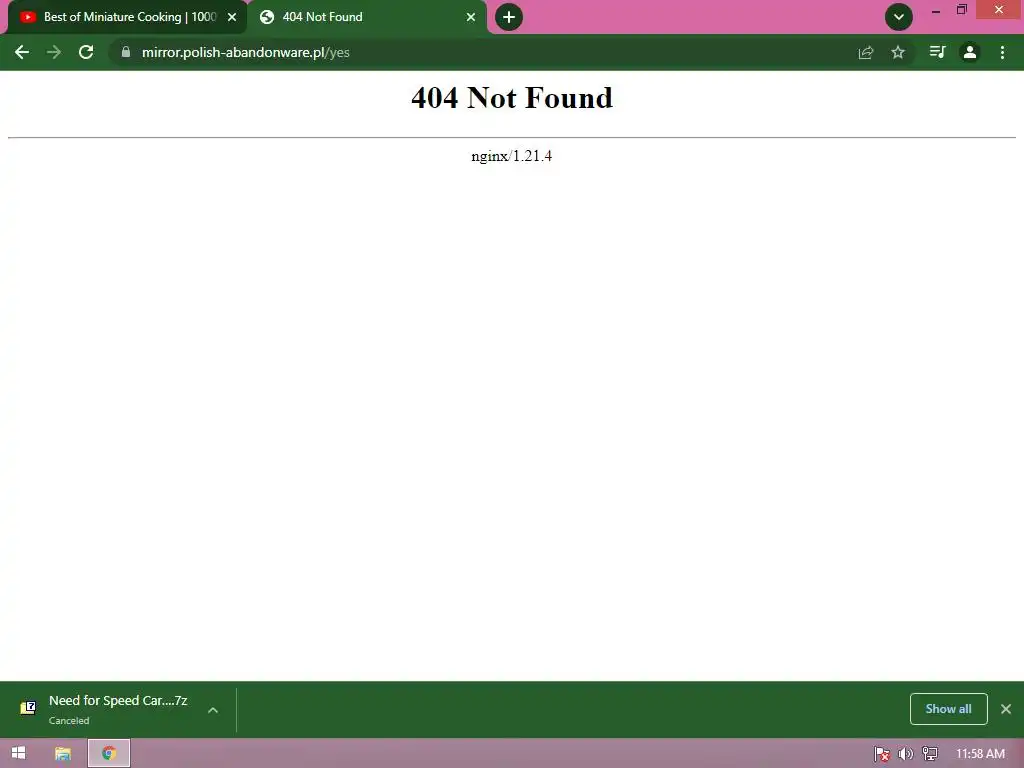Expand the tab search dropdown arrow
Viewport: 1024px width, 768px height.
point(899,17)
